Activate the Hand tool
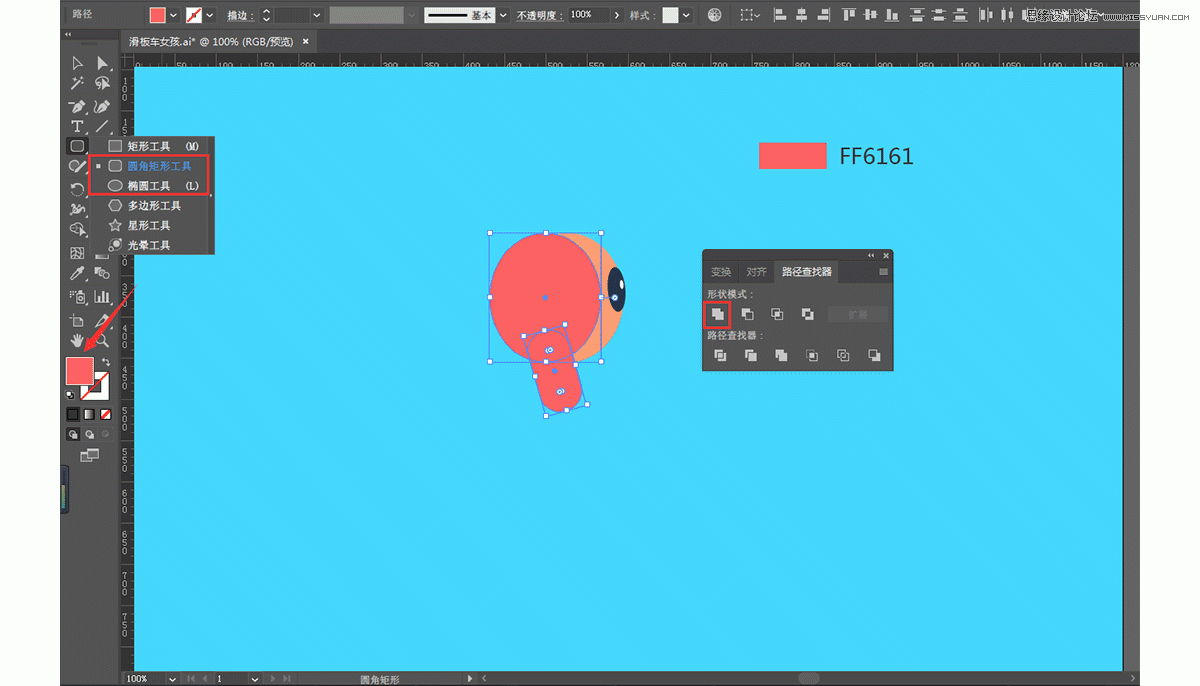This screenshot has width=1200, height=686. pyautogui.click(x=77, y=341)
